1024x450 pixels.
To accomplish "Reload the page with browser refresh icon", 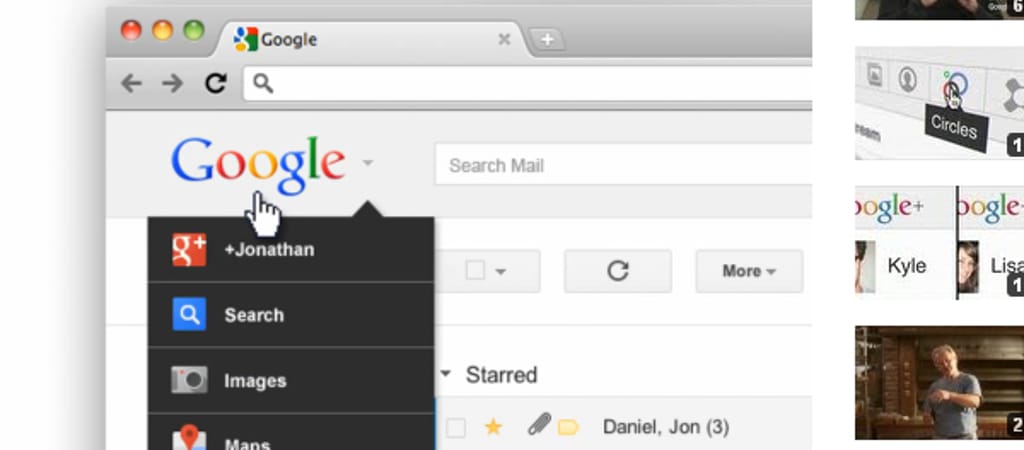I will point(216,83).
